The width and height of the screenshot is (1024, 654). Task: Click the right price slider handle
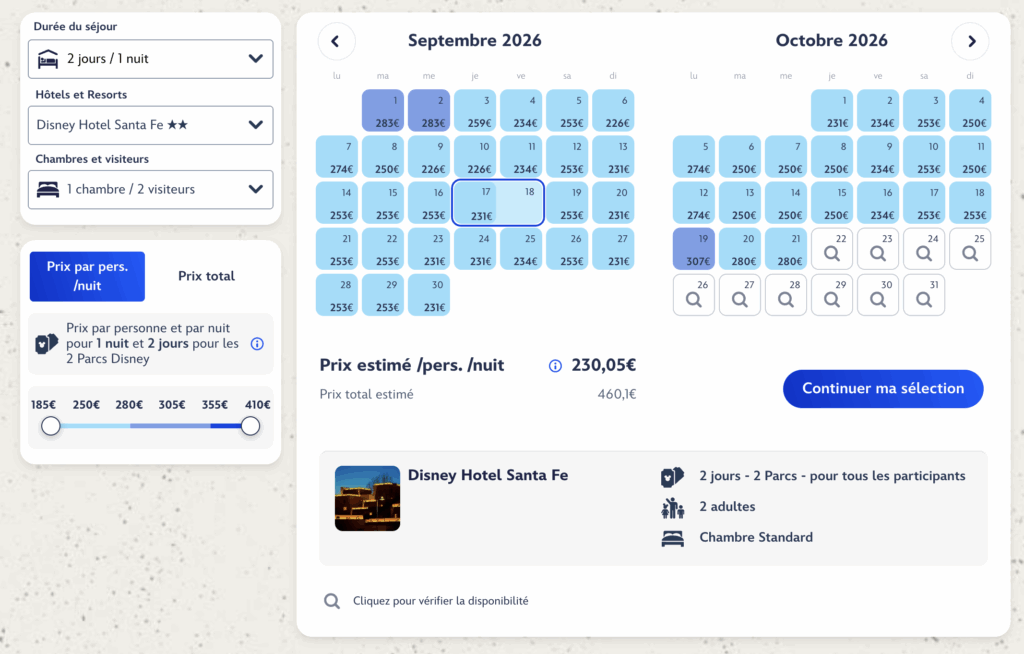point(250,426)
